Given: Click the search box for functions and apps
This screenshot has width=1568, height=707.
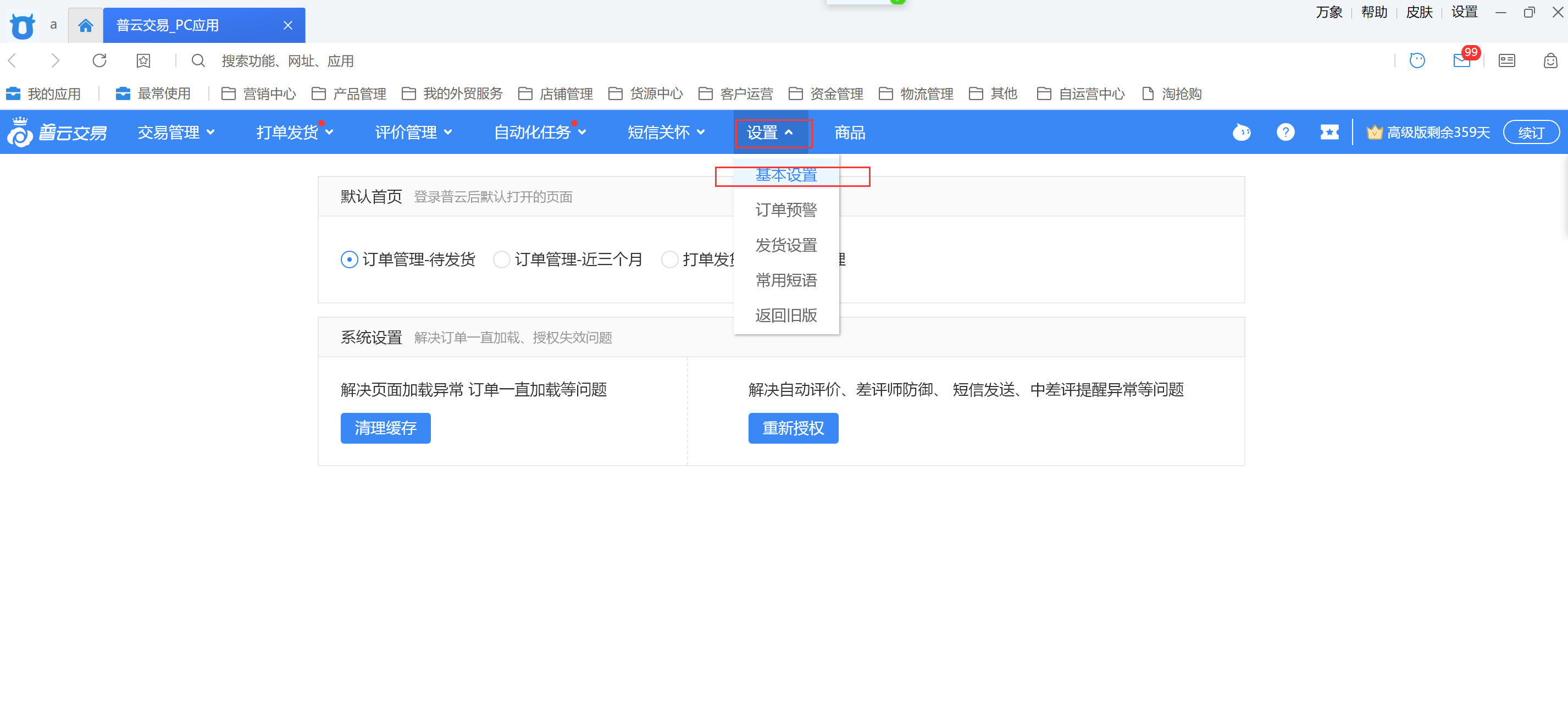Looking at the screenshot, I should pyautogui.click(x=287, y=61).
